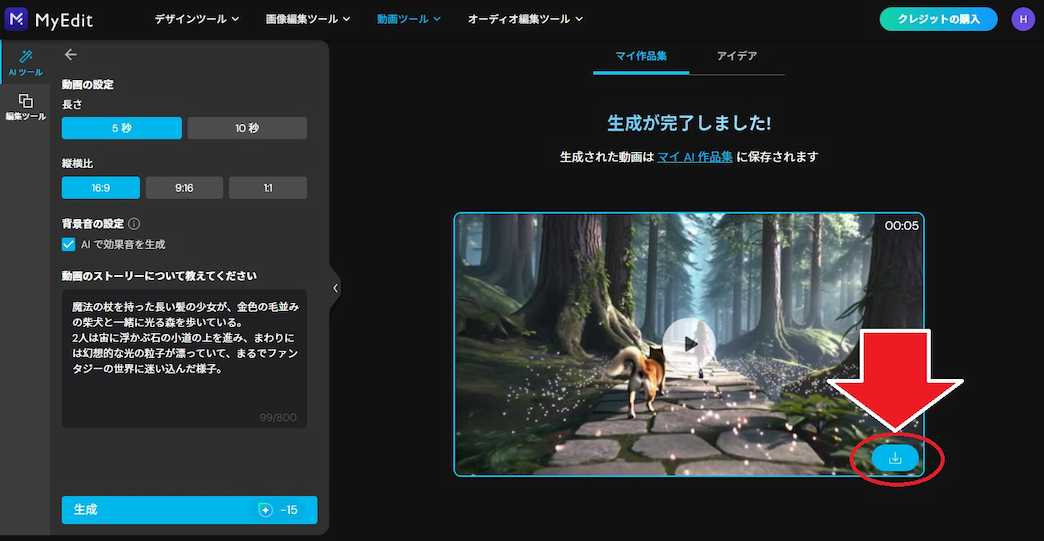The width and height of the screenshot is (1044, 541).
Task: Click the credit cost -15 indicator
Action: 278,510
